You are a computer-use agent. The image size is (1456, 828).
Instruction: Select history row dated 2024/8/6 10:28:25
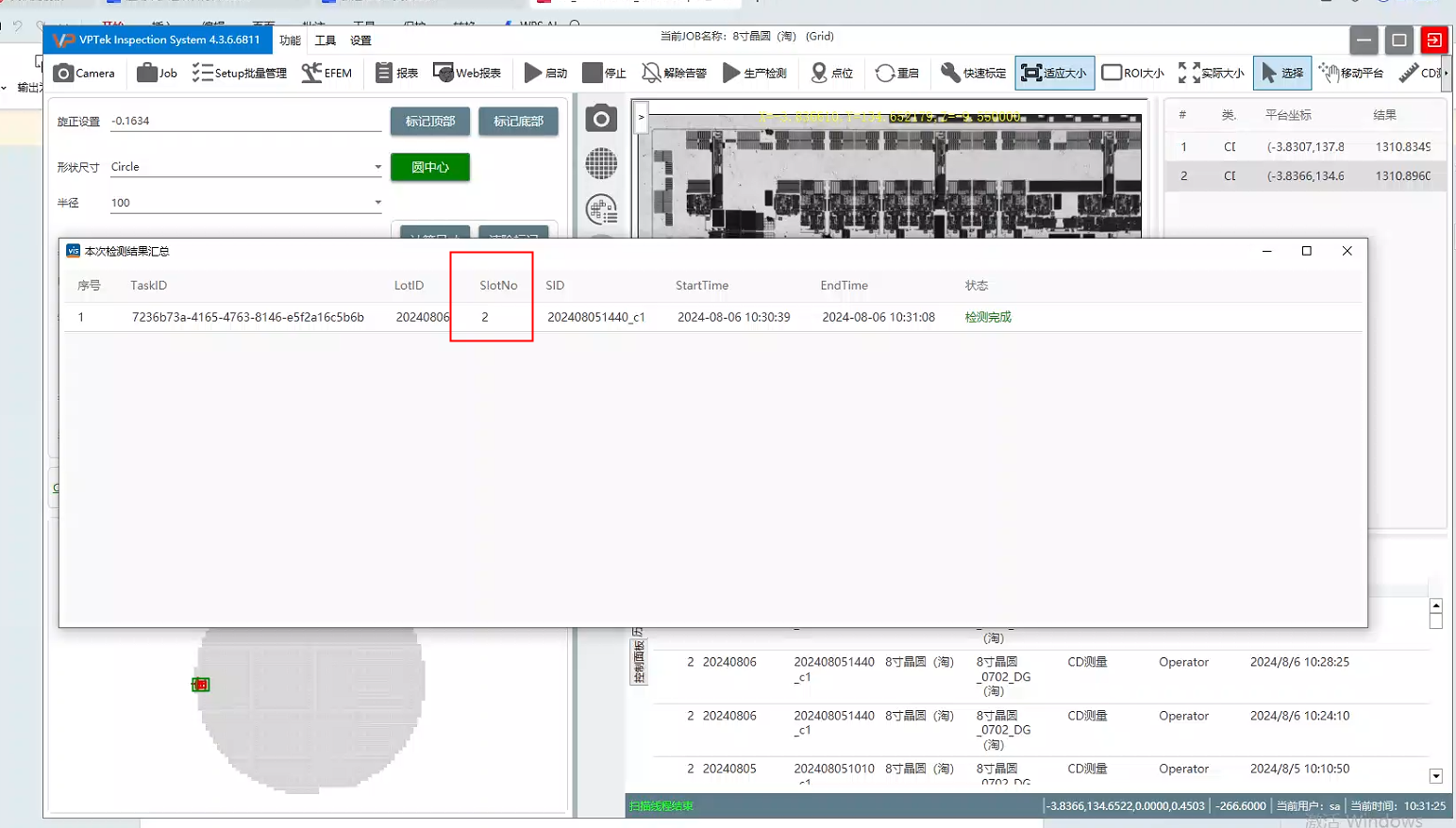coord(1039,676)
